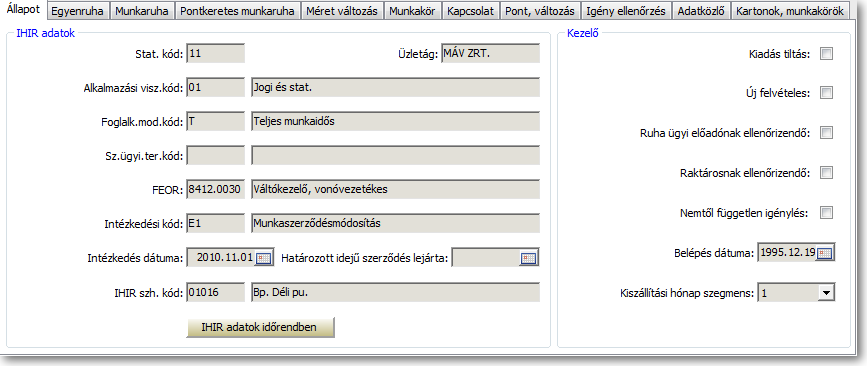
Task: Switch to Kartonok, munkakörök tab
Action: (x=789, y=11)
